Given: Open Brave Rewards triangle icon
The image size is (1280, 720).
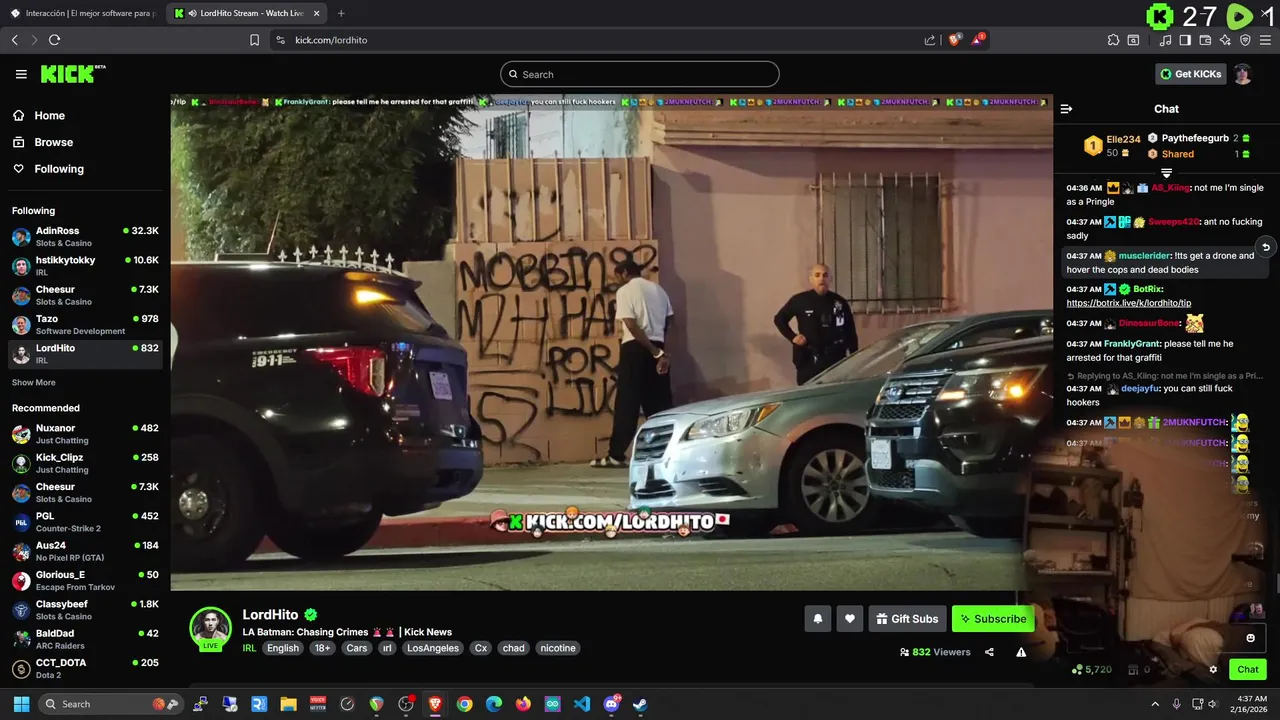Looking at the screenshot, I should click(977, 40).
